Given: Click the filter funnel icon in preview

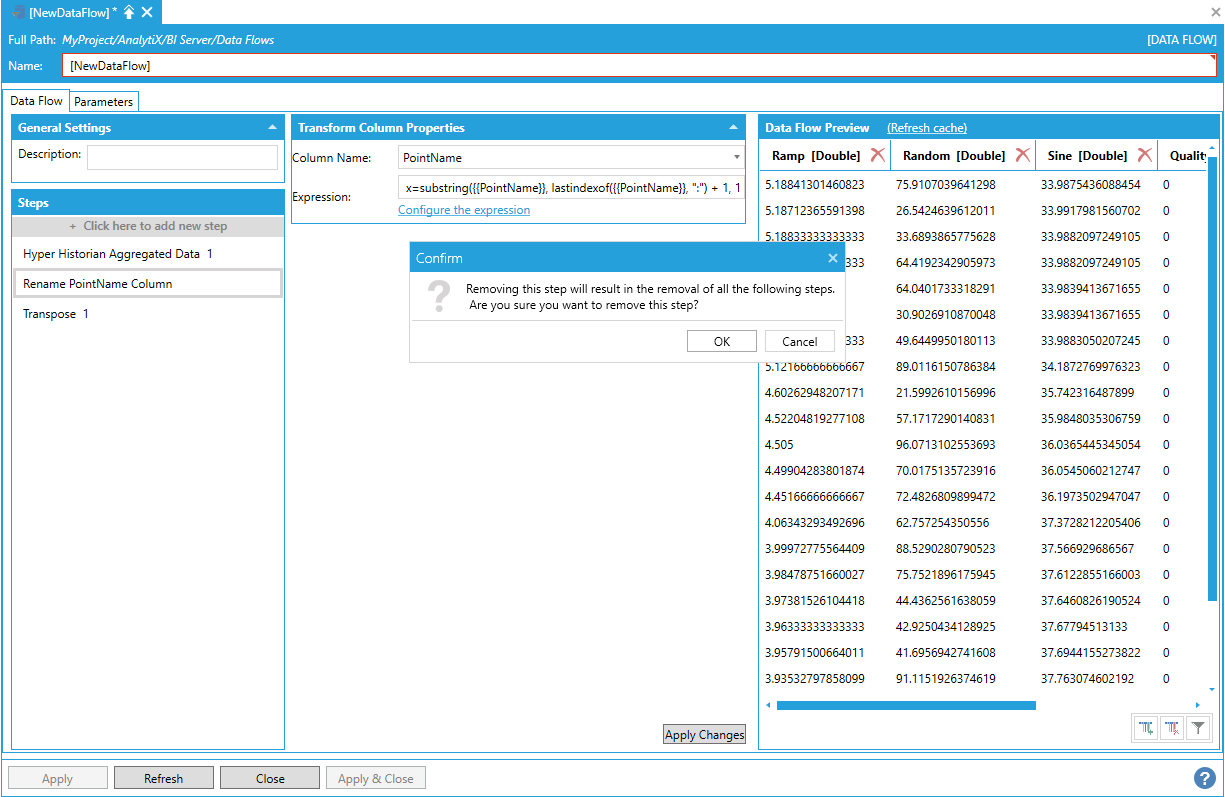Looking at the screenshot, I should [x=1198, y=728].
